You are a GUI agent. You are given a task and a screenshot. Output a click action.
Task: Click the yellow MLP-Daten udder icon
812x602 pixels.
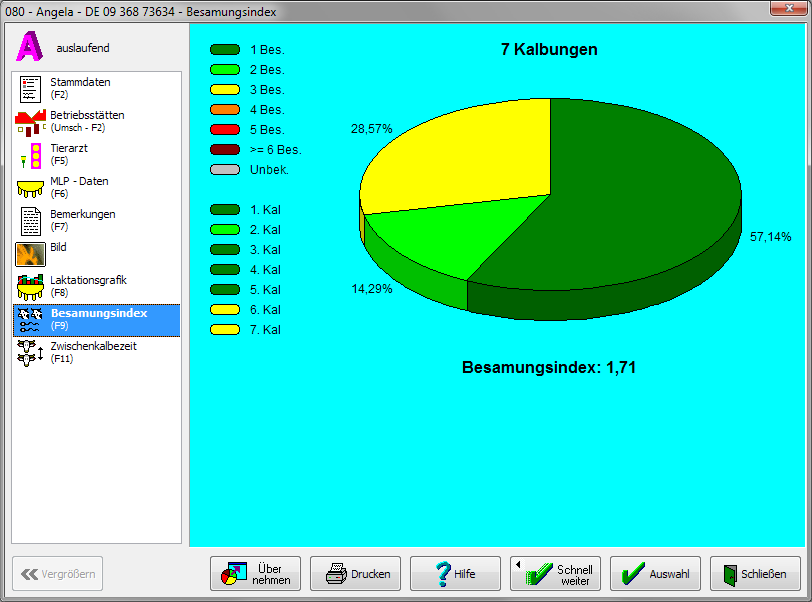click(30, 189)
